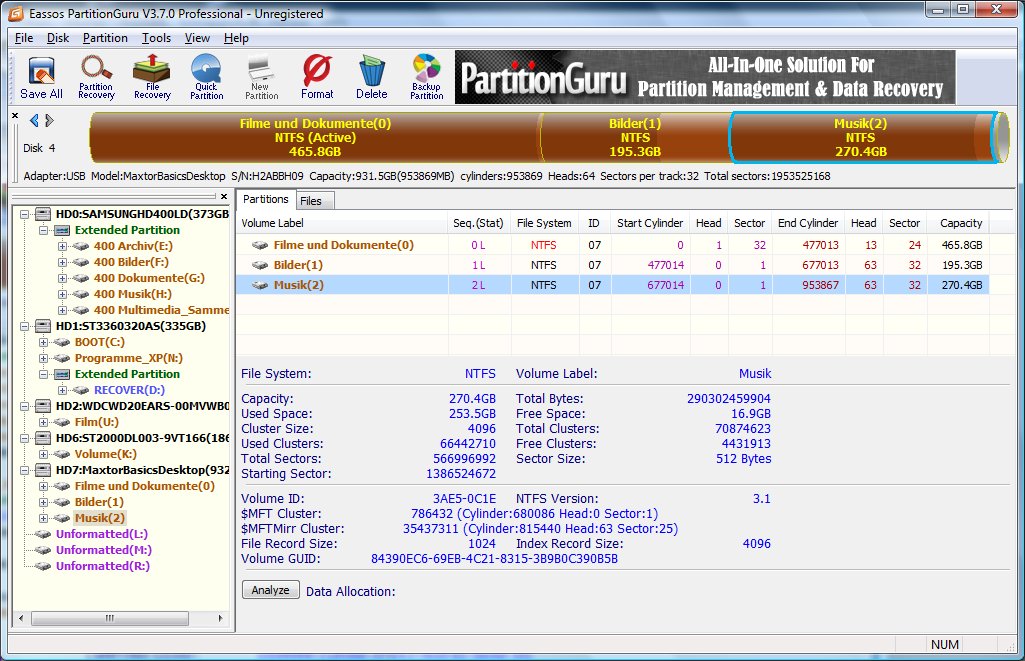This screenshot has height=661, width=1025.
Task: Open the View menu
Action: 197,38
